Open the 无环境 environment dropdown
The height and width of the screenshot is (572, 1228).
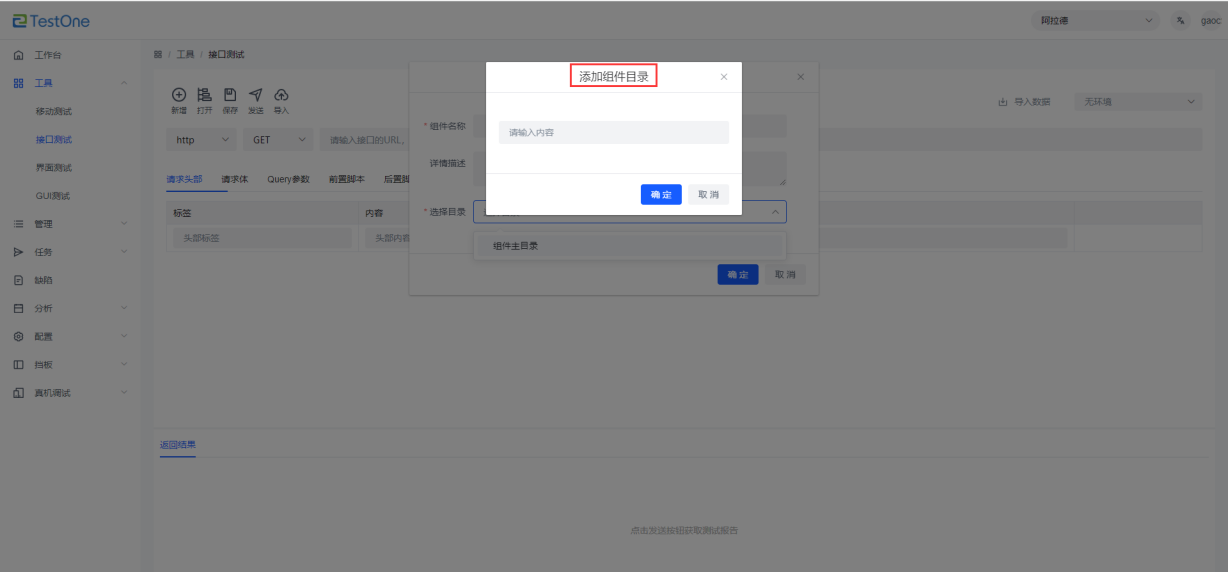tap(1137, 102)
